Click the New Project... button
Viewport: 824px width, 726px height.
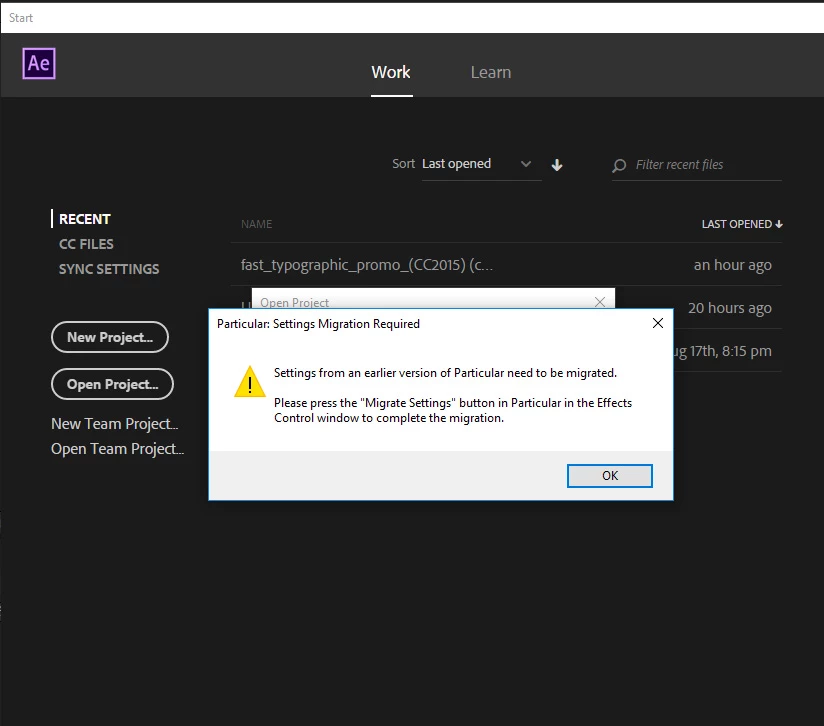[110, 337]
